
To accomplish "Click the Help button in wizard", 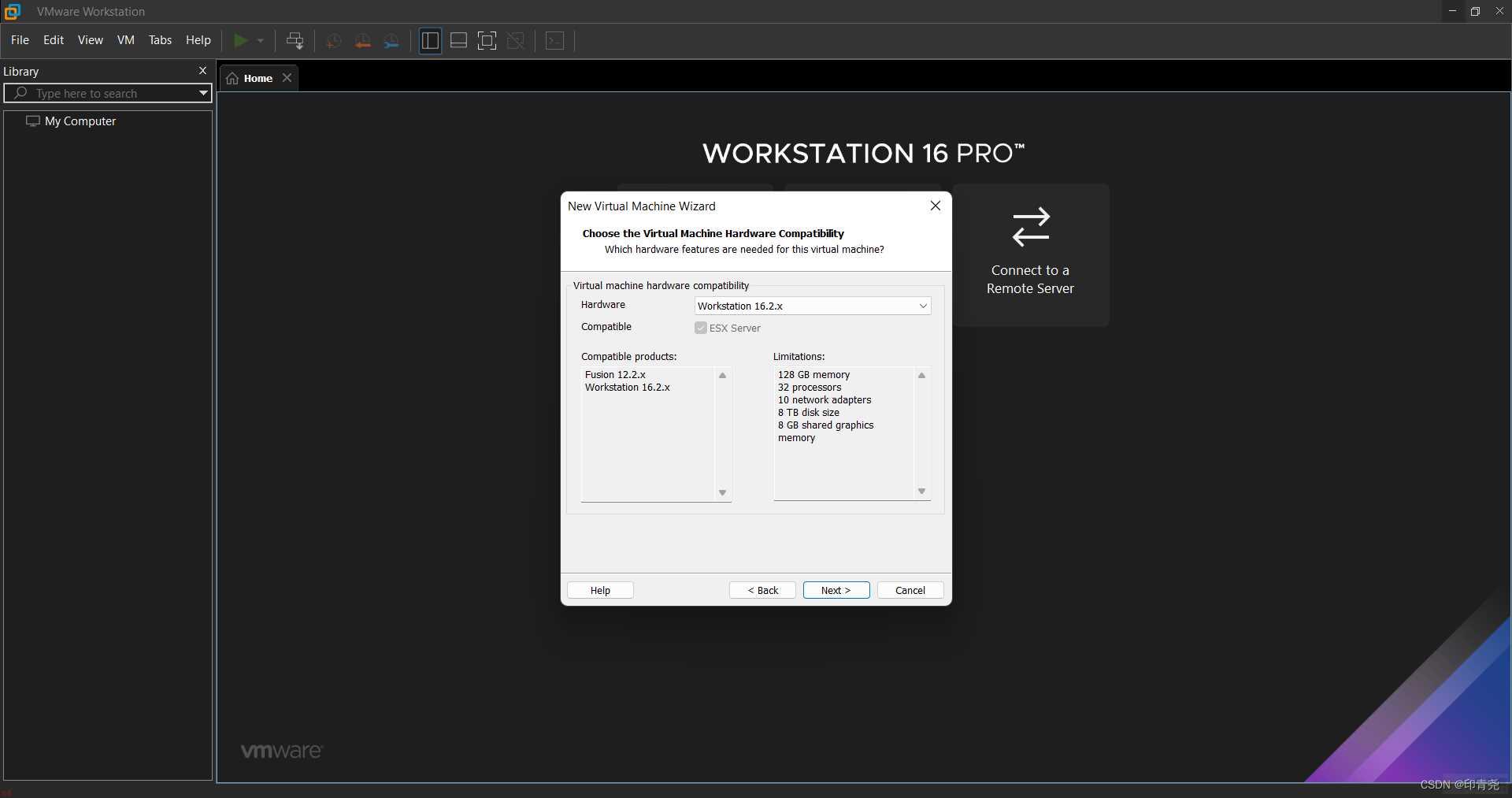I will coord(600,590).
